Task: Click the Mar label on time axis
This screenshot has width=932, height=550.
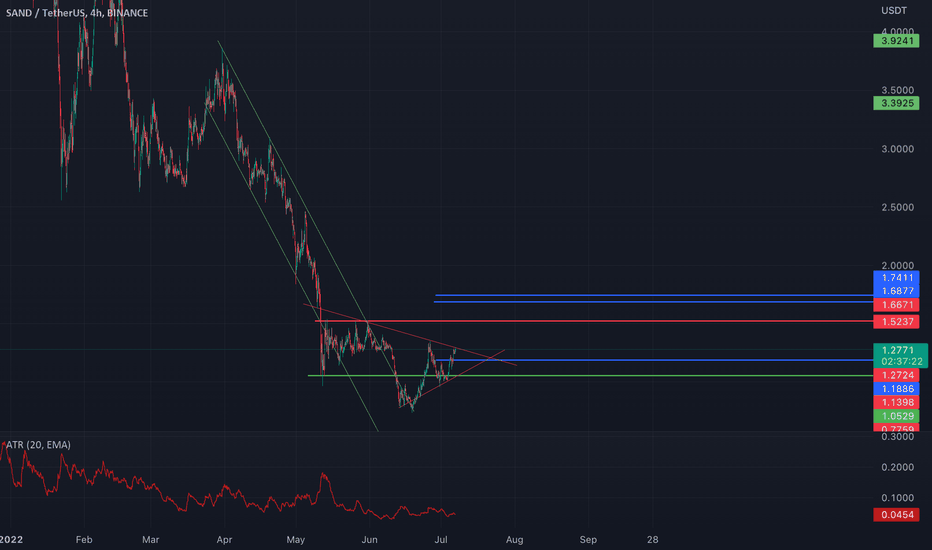Action: pos(150,540)
